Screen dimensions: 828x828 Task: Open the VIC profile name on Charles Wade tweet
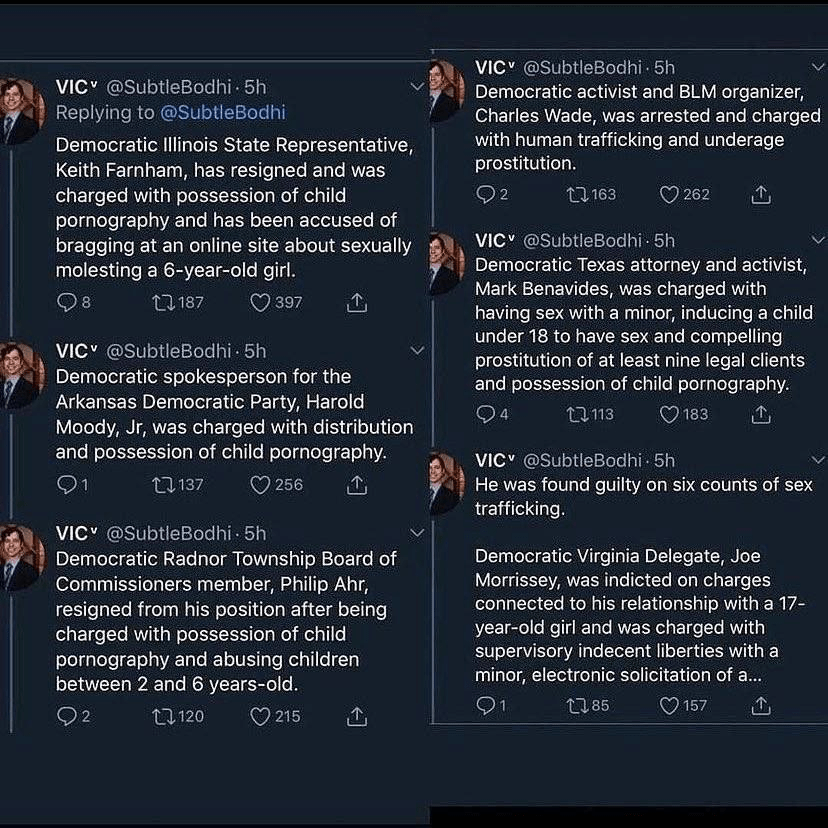coord(494,68)
